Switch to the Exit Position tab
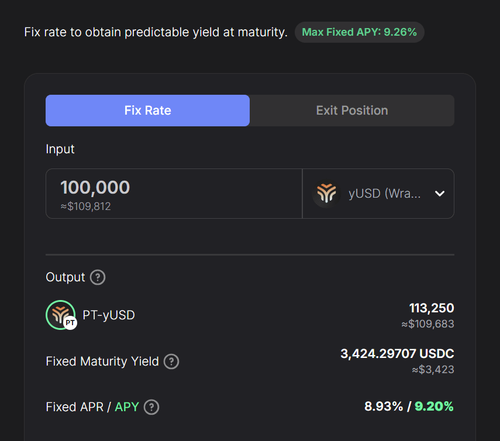500x441 pixels. point(352,111)
